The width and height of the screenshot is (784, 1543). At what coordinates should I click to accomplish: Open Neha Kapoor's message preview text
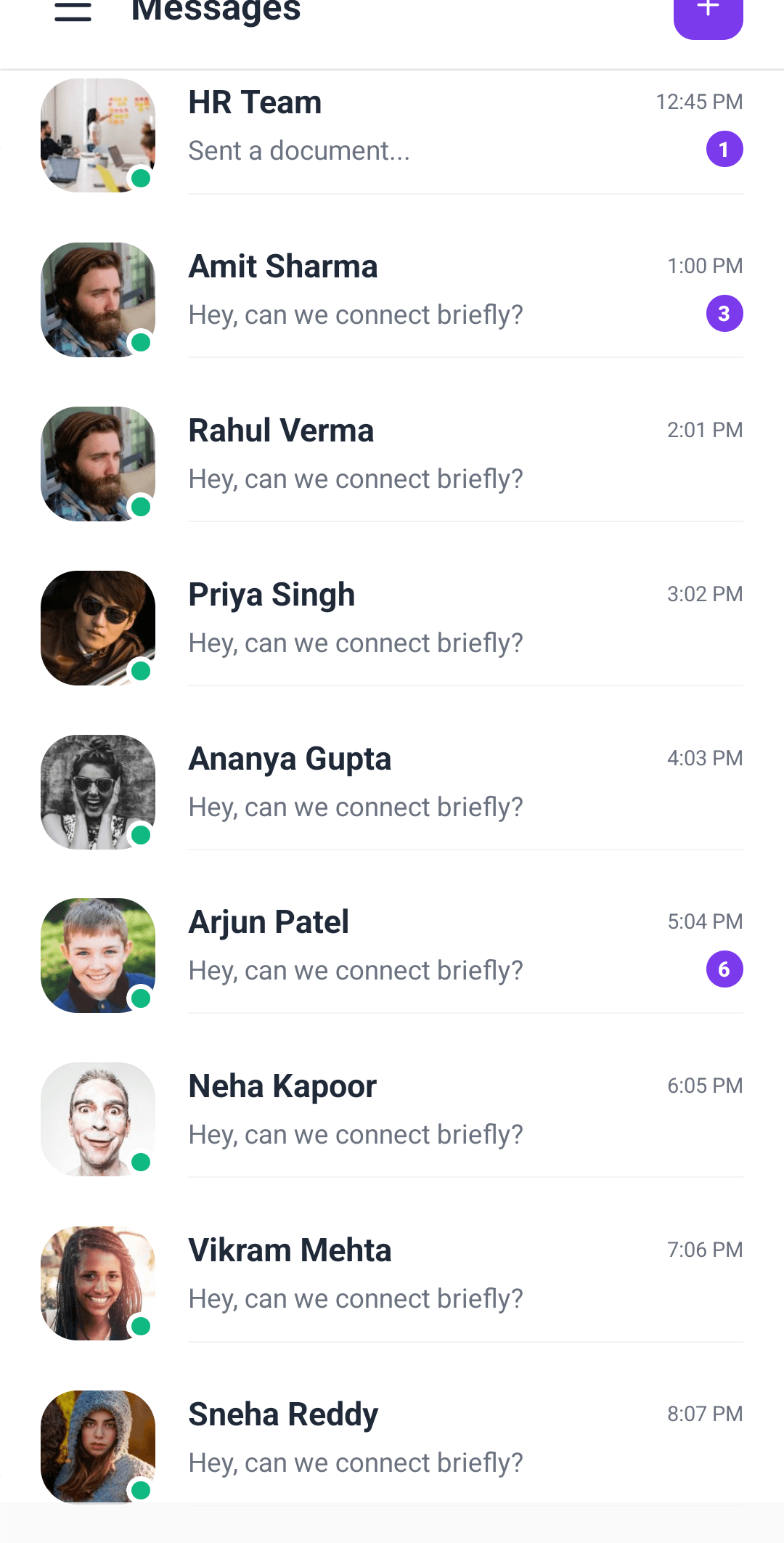(x=355, y=1135)
